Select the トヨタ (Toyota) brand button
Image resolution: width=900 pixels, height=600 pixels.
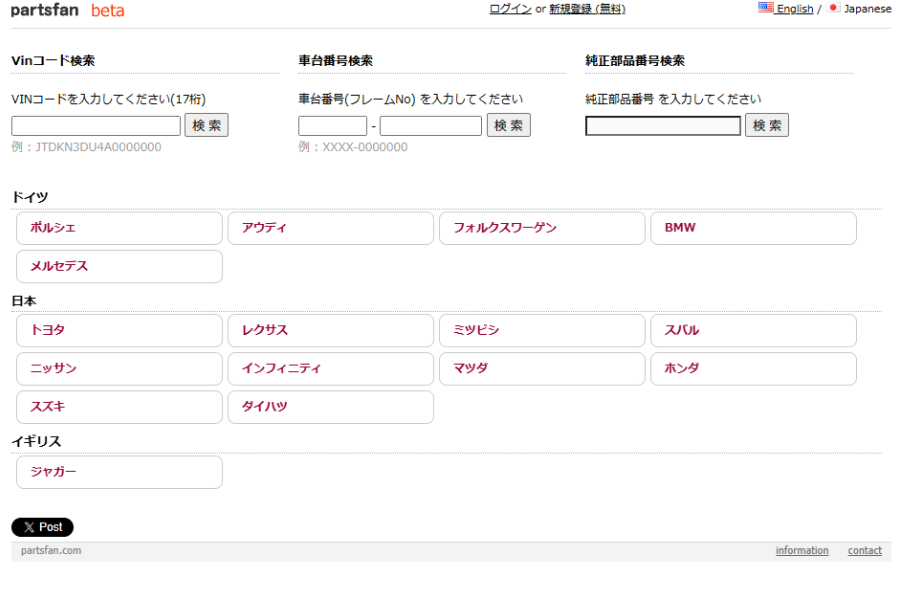pos(118,330)
